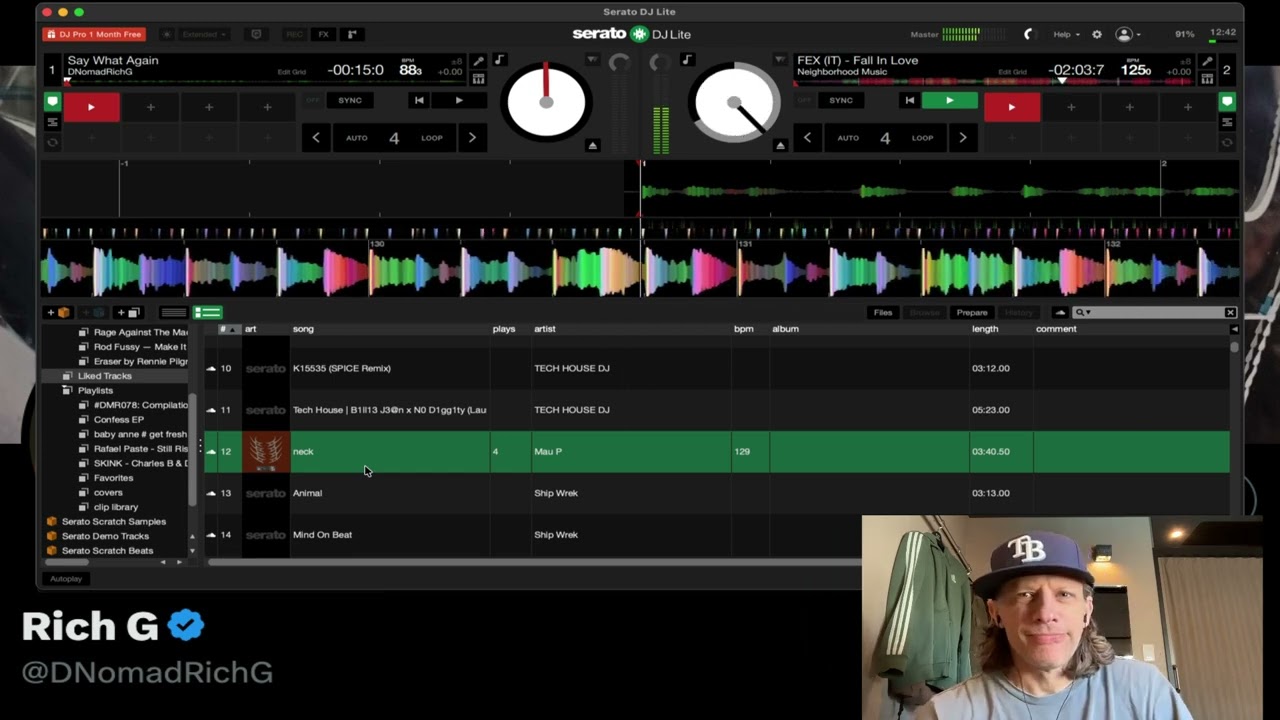
Task: Select Liked Tracks in sidebar
Action: point(105,376)
